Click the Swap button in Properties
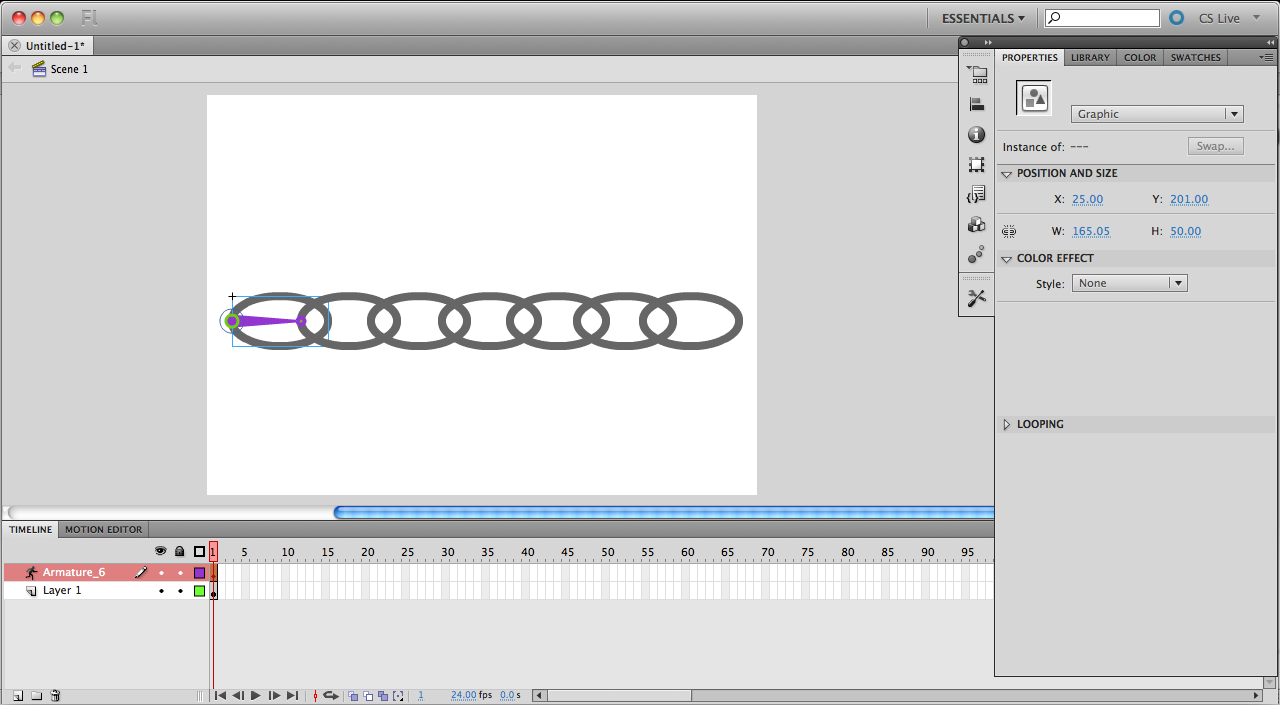Image resolution: width=1280 pixels, height=705 pixels. click(x=1215, y=145)
